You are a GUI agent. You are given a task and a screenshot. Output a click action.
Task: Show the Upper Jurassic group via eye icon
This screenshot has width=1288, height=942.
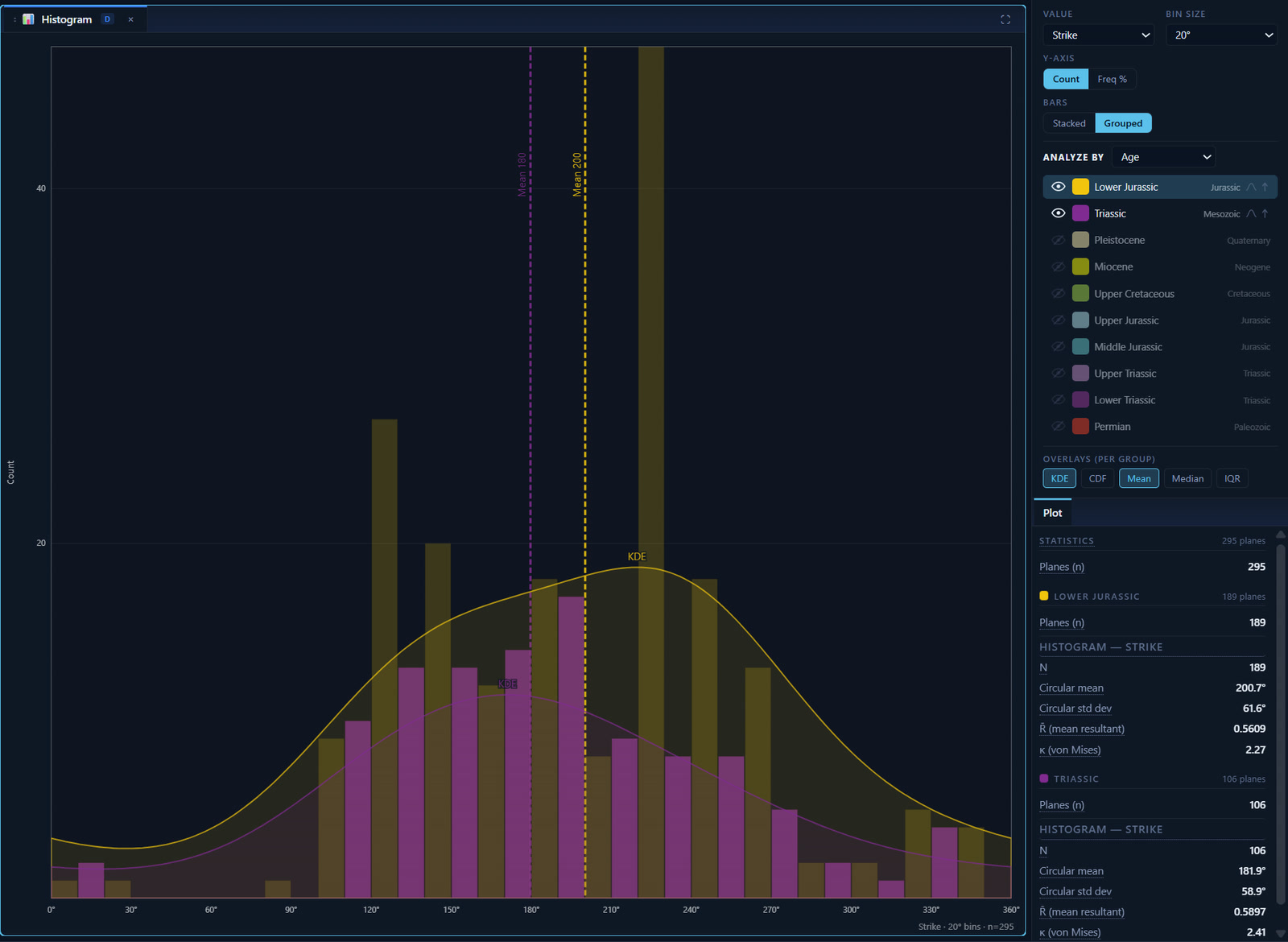pos(1059,320)
